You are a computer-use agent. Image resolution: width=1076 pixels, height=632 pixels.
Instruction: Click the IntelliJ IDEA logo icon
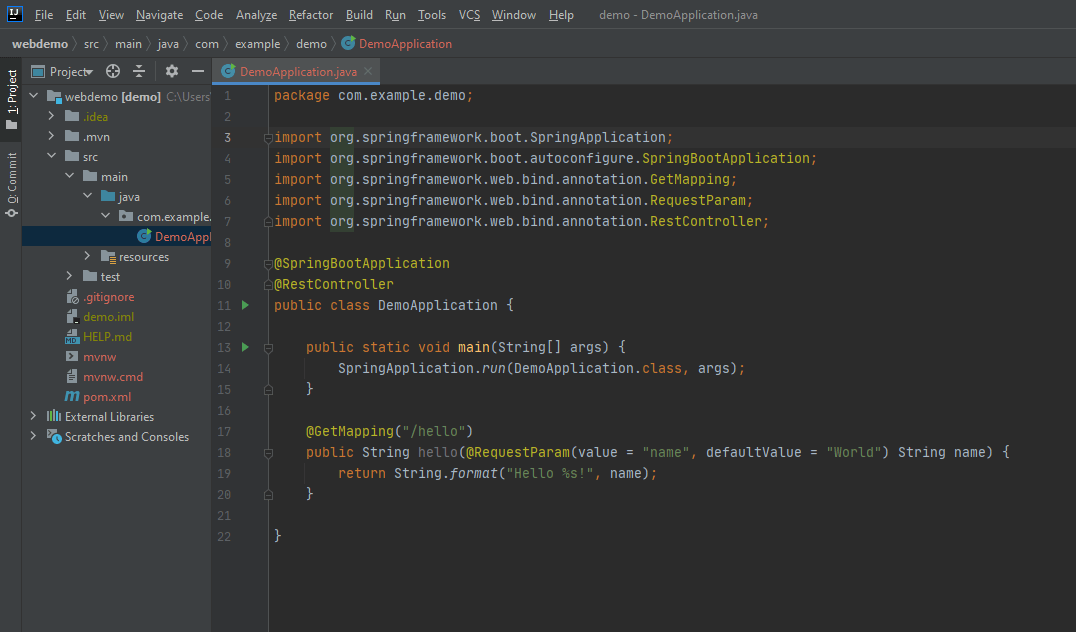click(13, 14)
